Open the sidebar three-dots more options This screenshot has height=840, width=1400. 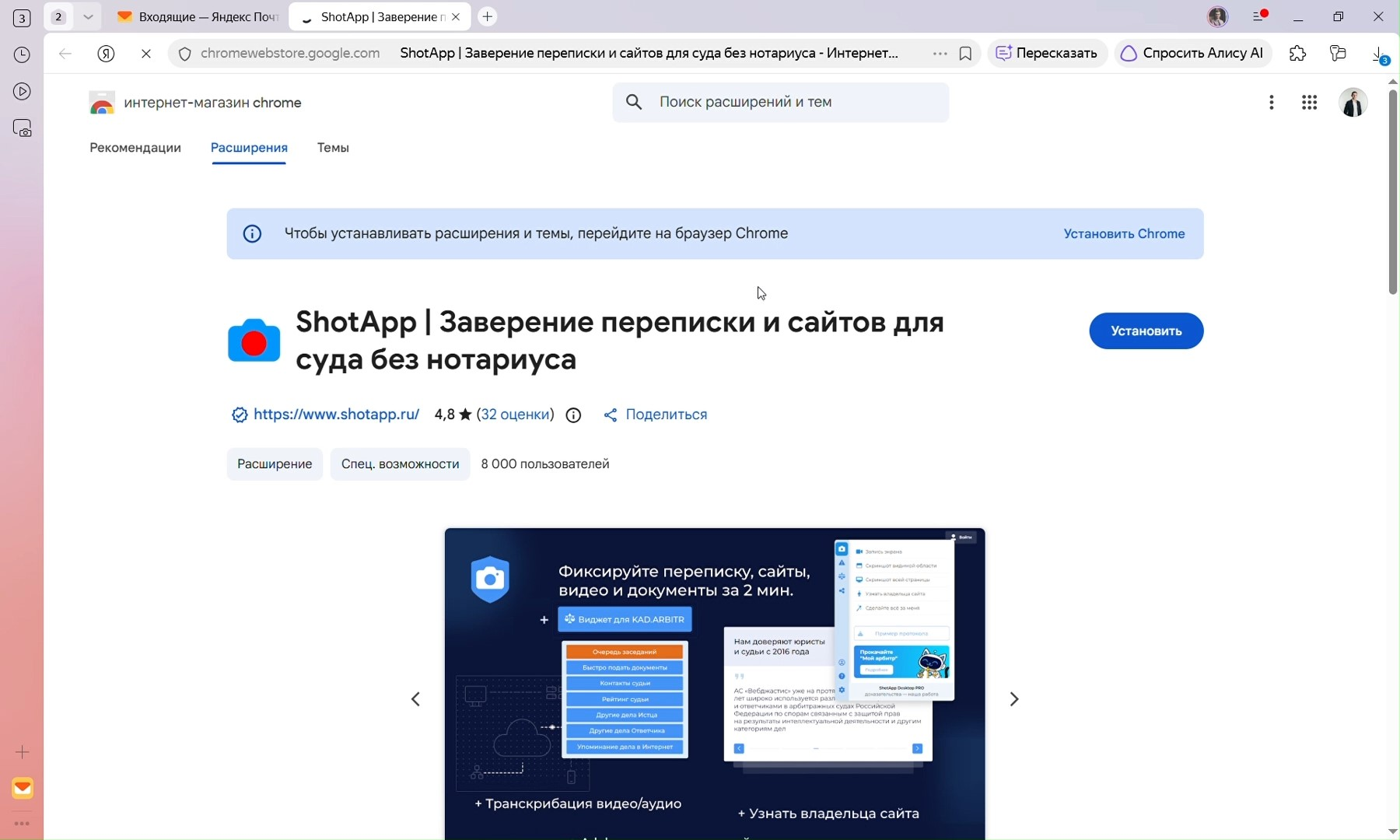click(23, 824)
